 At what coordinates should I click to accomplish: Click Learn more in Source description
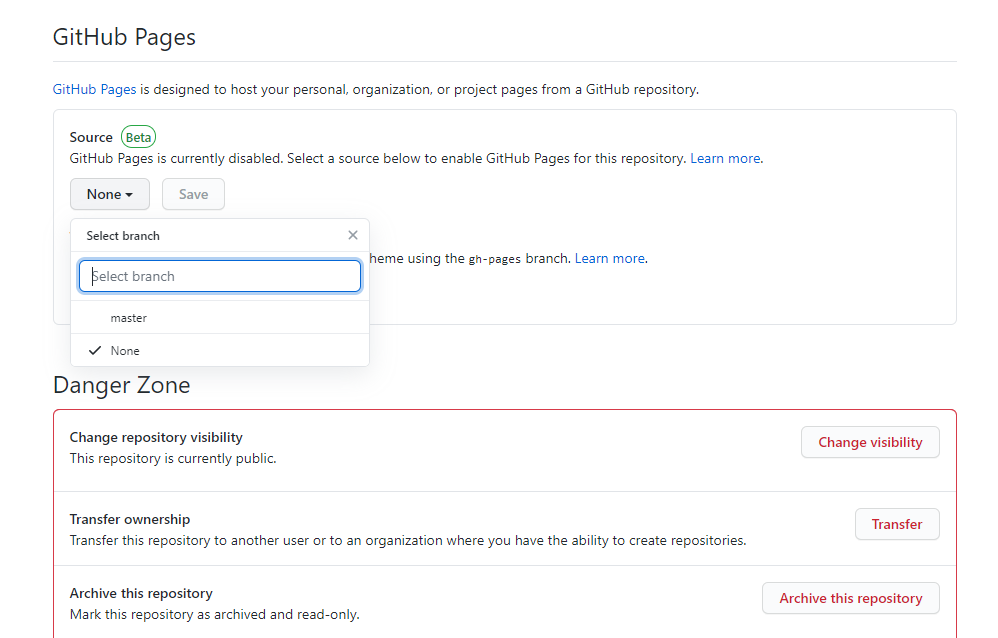click(x=725, y=158)
